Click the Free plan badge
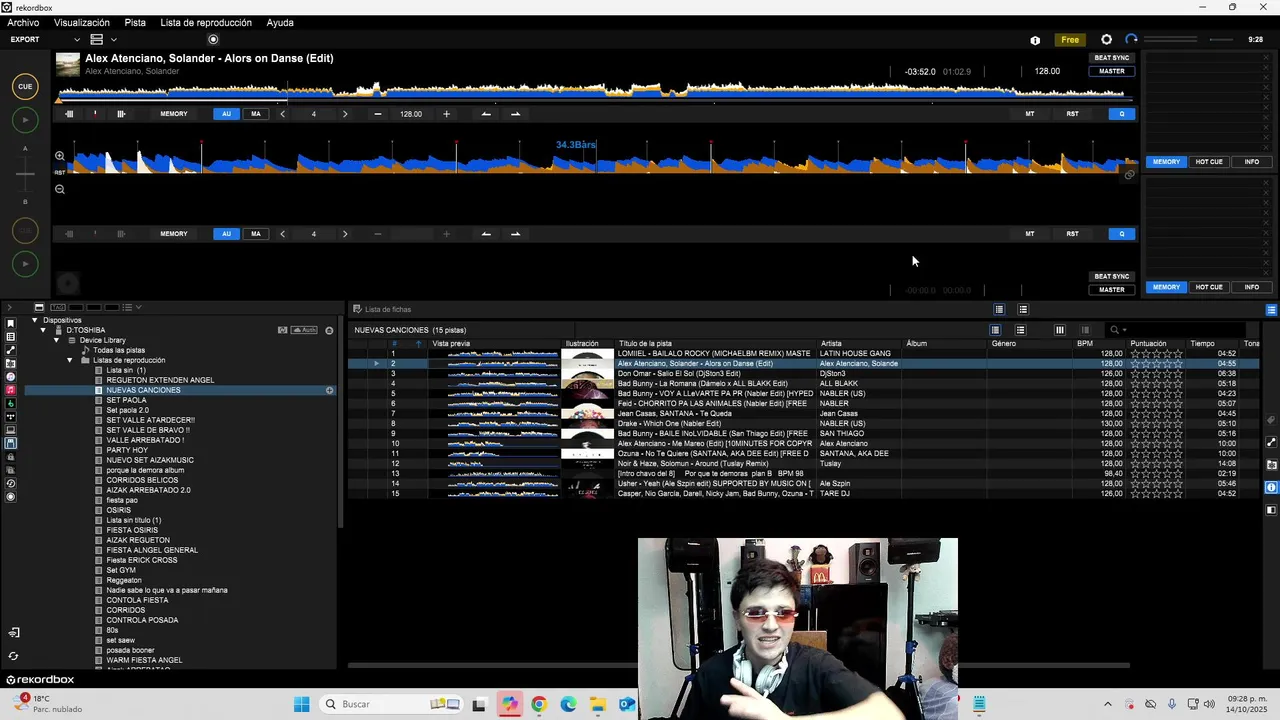 click(x=1070, y=40)
